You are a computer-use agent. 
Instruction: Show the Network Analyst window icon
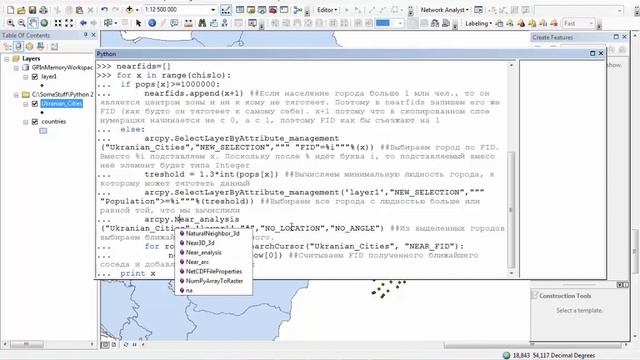click(478, 10)
